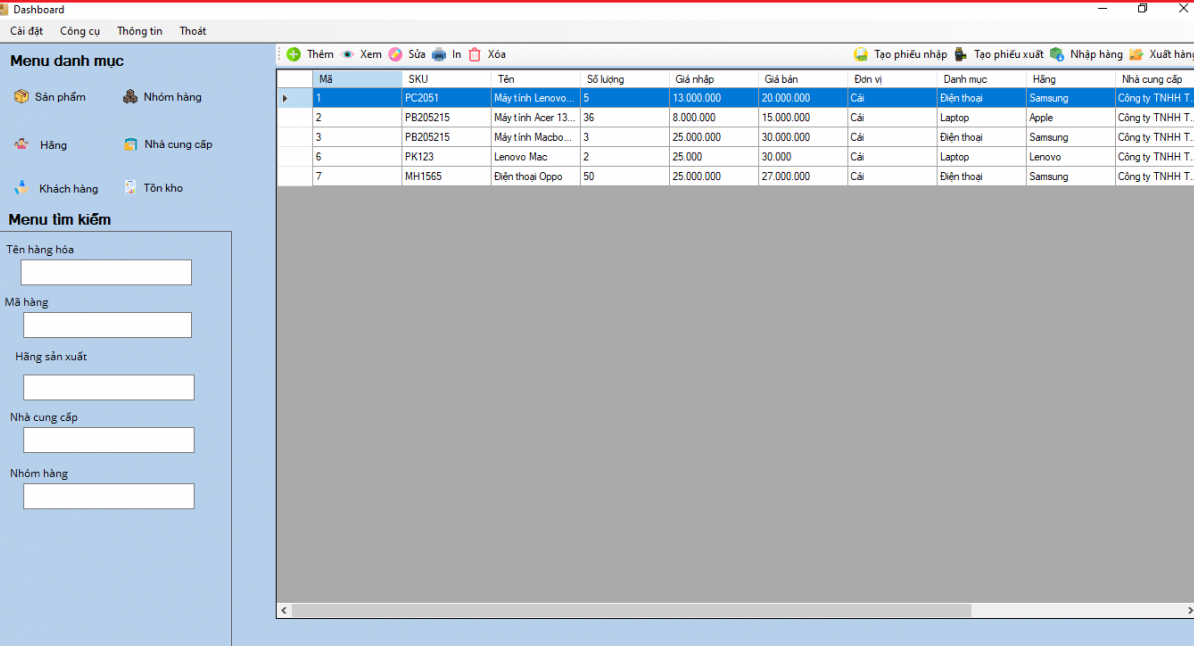
Task: Click the scrollbar right arrow
Action: point(1189,610)
